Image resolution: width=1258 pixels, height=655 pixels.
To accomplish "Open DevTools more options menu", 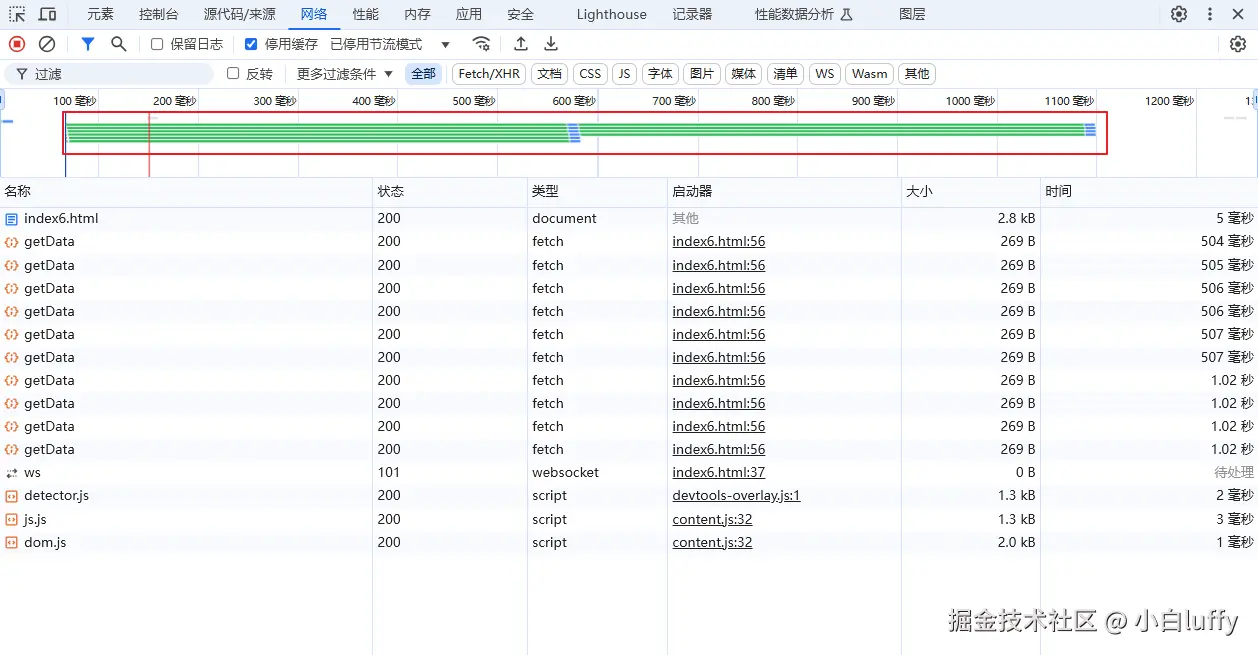I will (1210, 14).
